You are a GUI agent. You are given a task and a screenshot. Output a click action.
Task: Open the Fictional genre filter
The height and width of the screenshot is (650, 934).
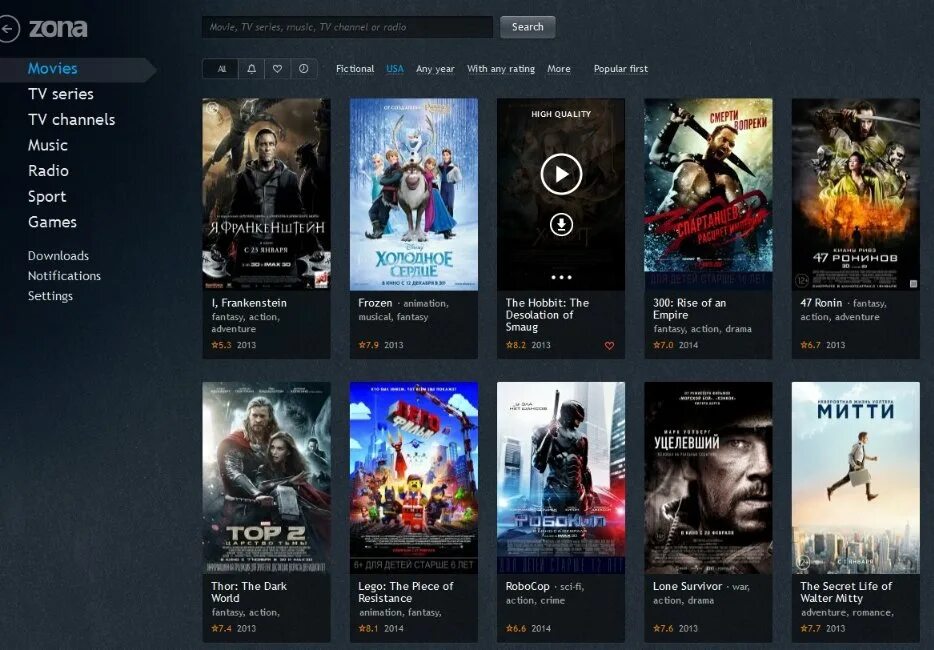click(x=355, y=69)
